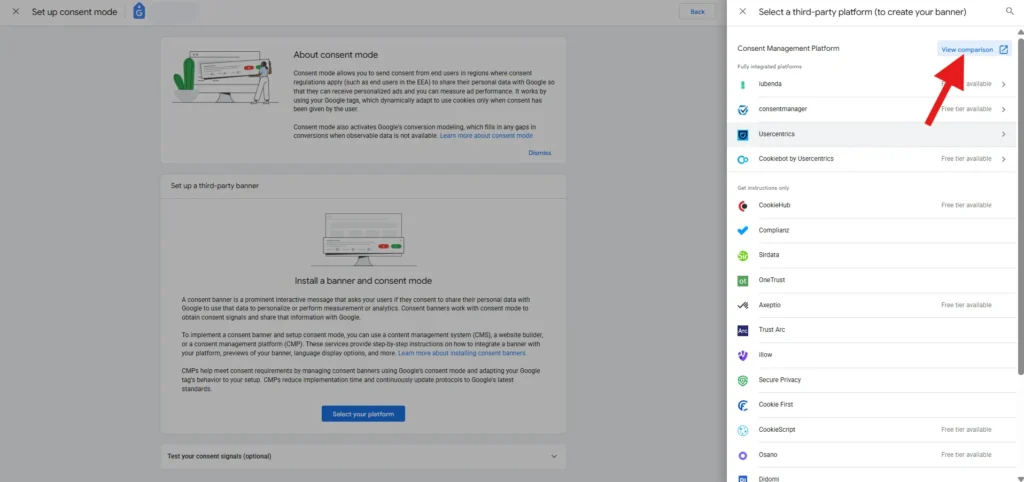The width and height of the screenshot is (1024, 482).
Task: Select the Osano platform name
Action: pos(767,455)
